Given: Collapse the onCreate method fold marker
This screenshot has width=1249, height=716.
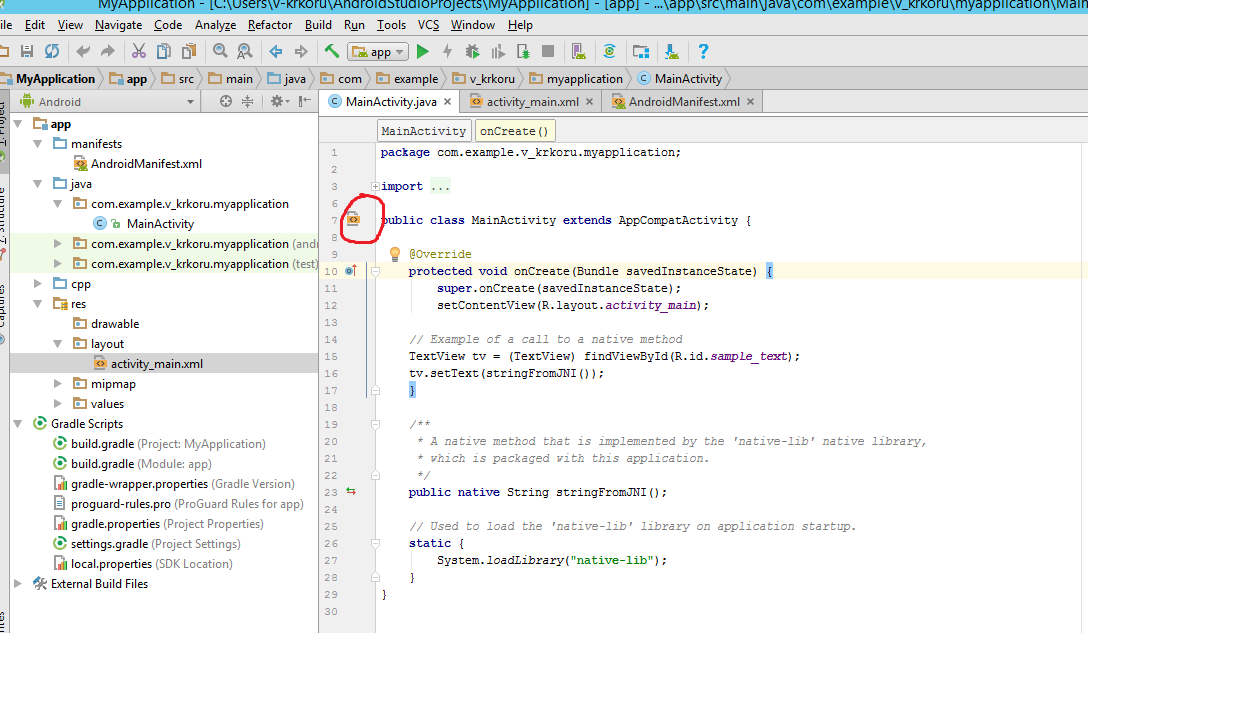Looking at the screenshot, I should pos(375,271).
